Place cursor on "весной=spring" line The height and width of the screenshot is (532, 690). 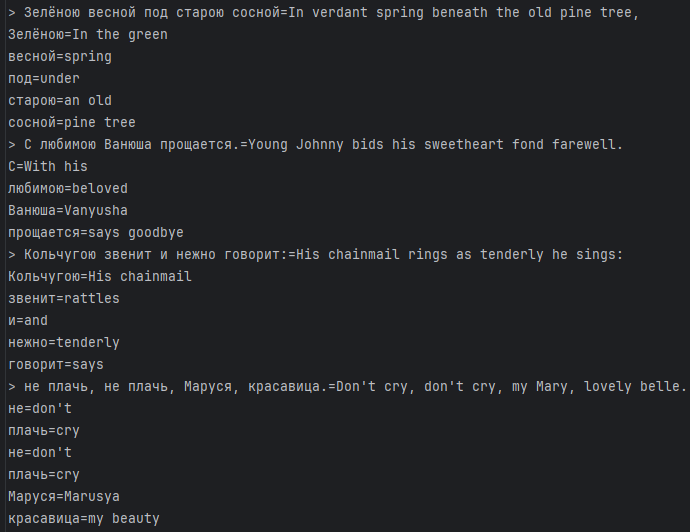click(x=60, y=56)
